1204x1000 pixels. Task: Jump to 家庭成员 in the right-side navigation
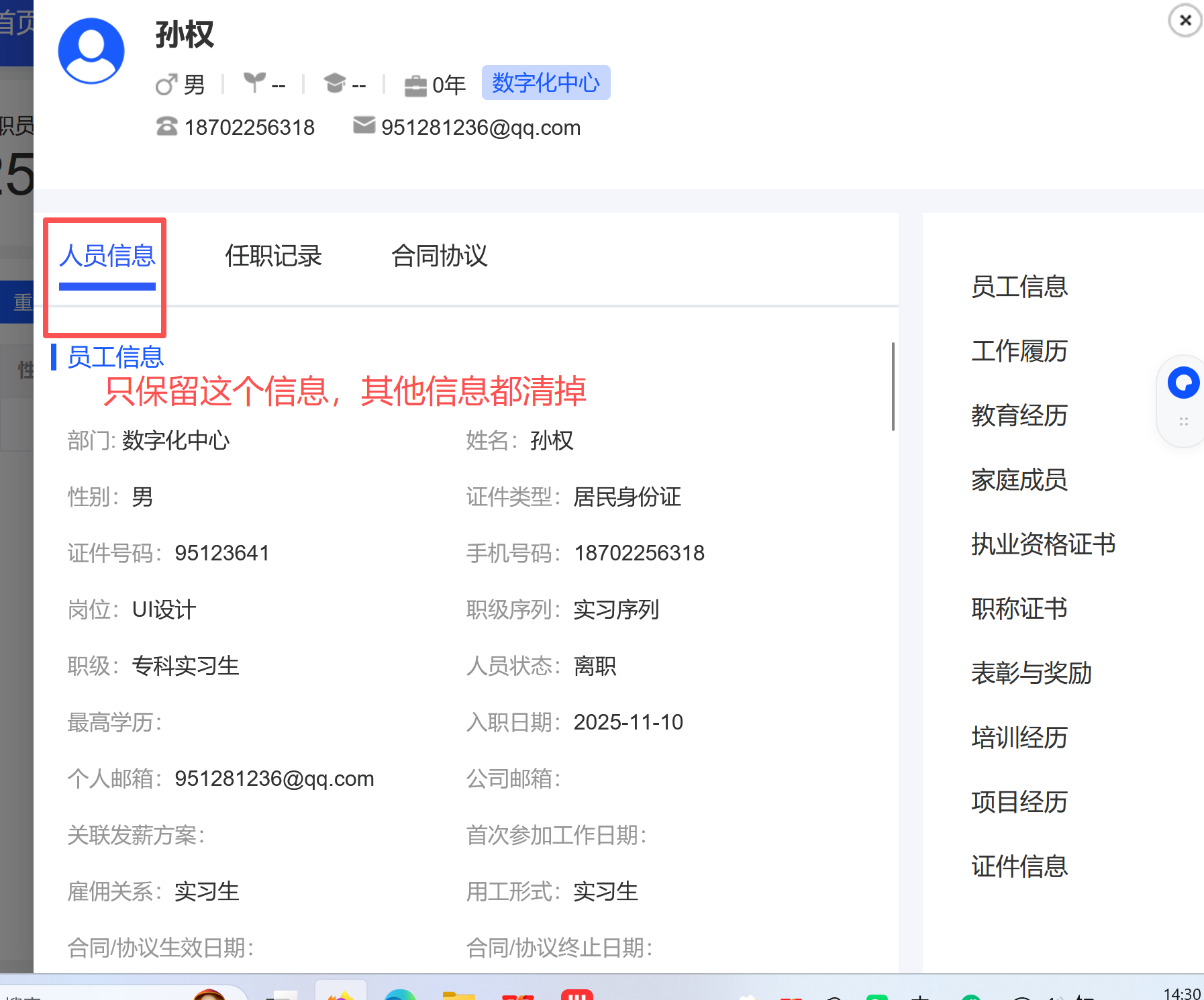1019,480
